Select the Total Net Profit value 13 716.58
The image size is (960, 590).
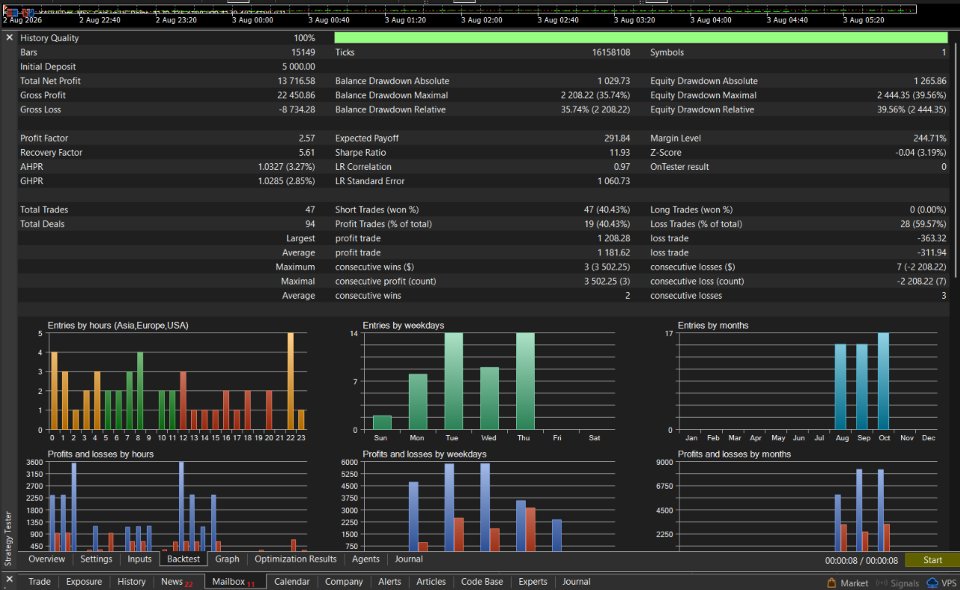click(296, 81)
